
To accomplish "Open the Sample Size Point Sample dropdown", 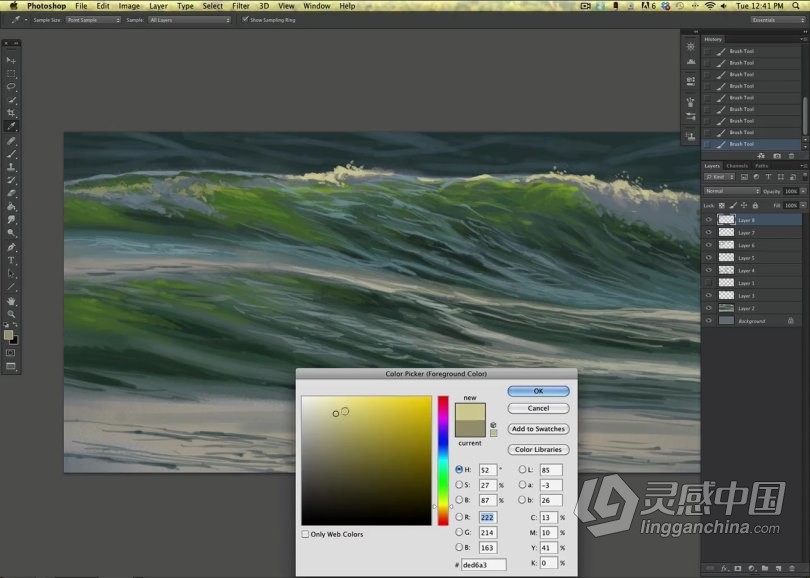I will [x=93, y=20].
